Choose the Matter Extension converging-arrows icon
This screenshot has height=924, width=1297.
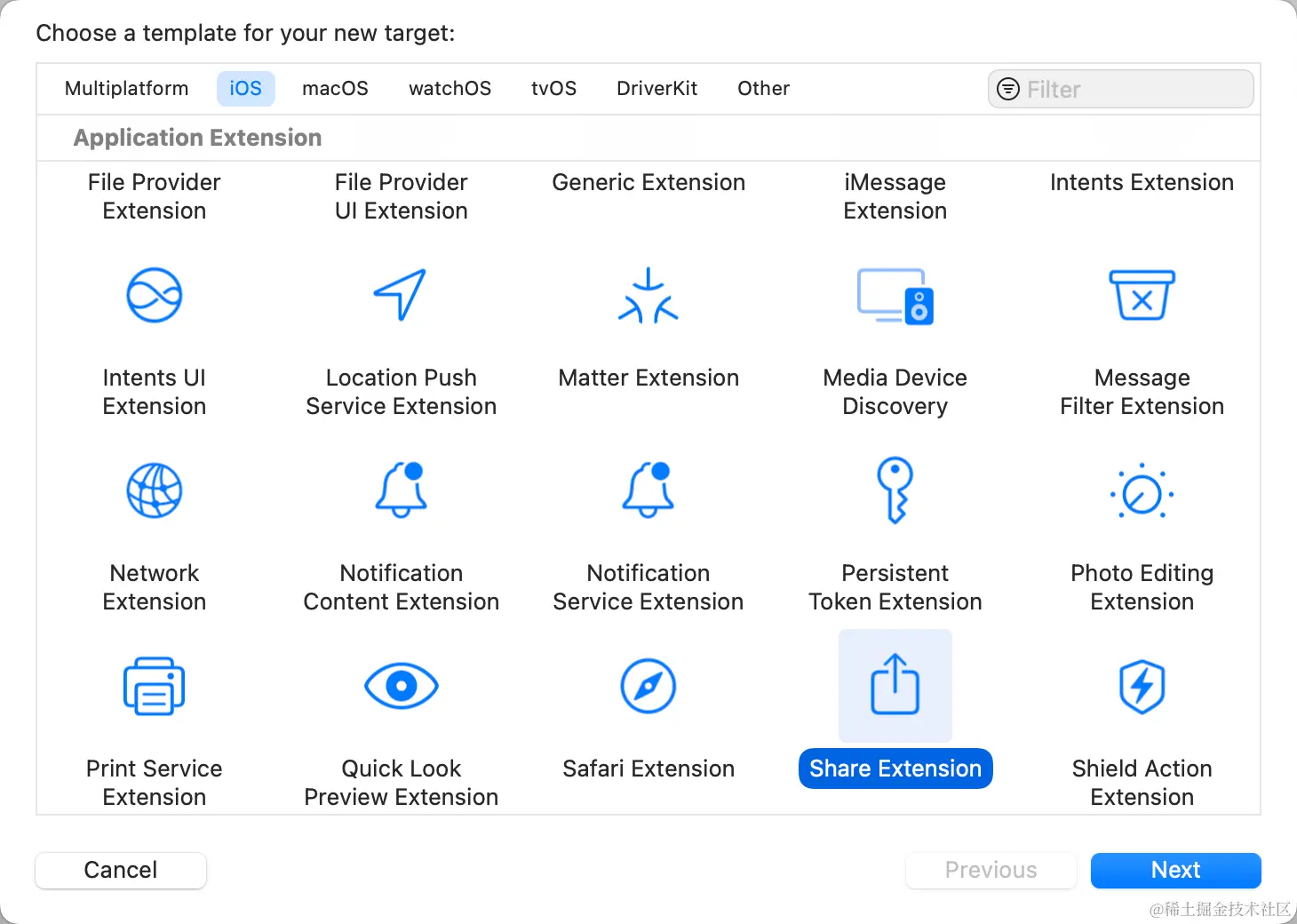click(x=648, y=295)
